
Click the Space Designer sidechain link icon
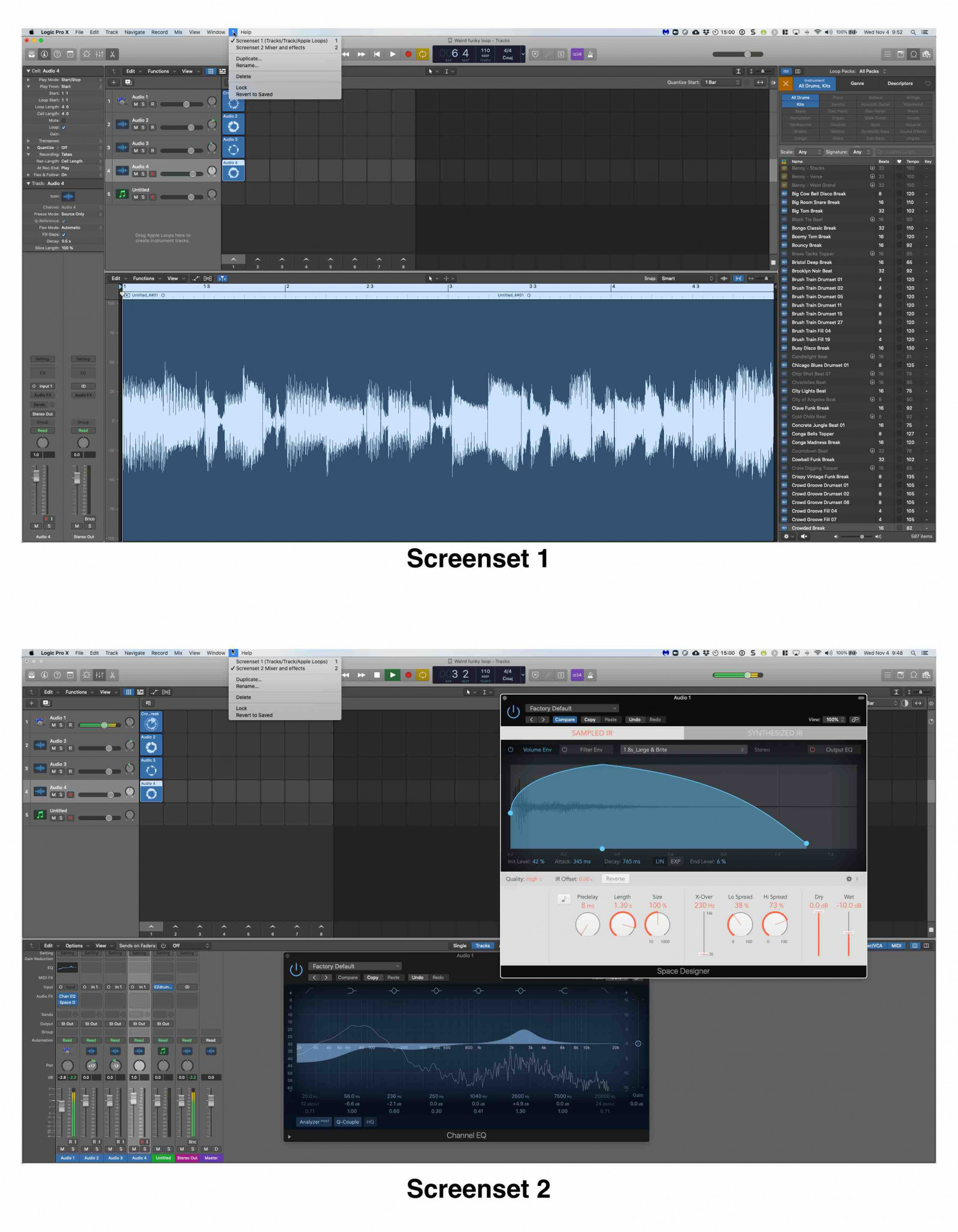pos(855,720)
